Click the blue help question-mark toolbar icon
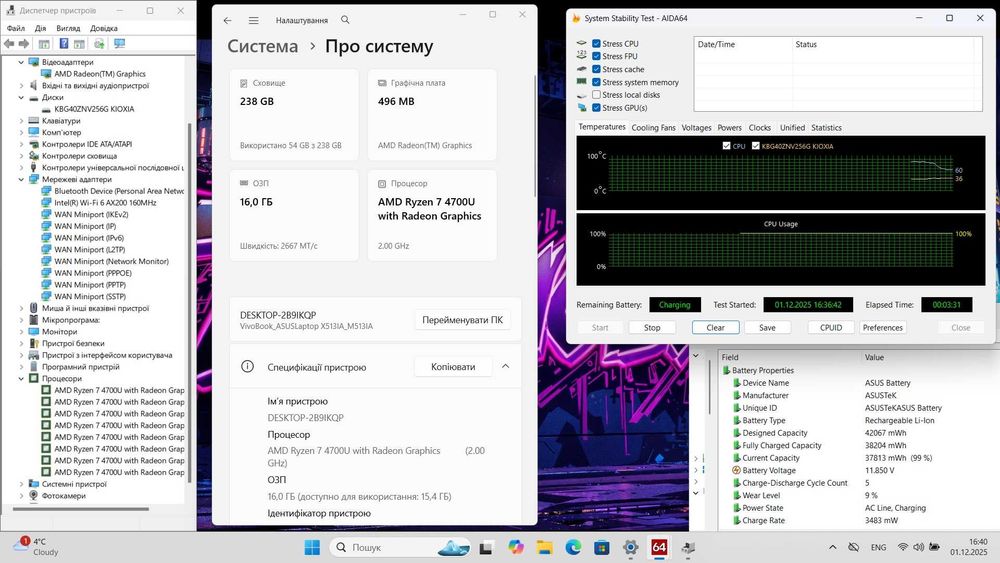The width and height of the screenshot is (1000, 563). point(64,43)
